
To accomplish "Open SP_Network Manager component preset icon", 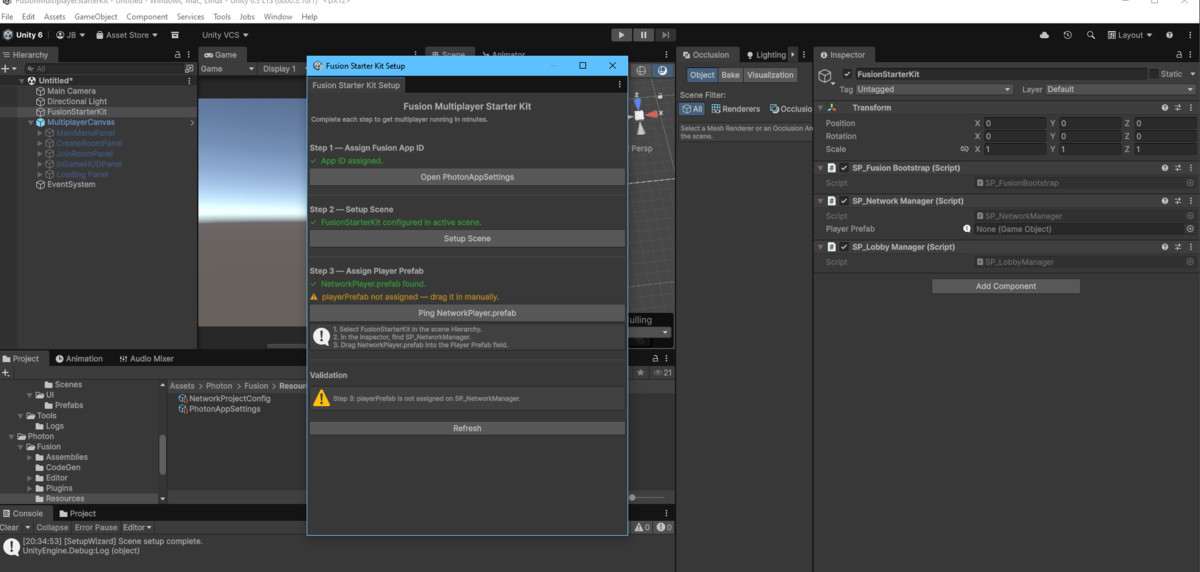I will click(1178, 201).
